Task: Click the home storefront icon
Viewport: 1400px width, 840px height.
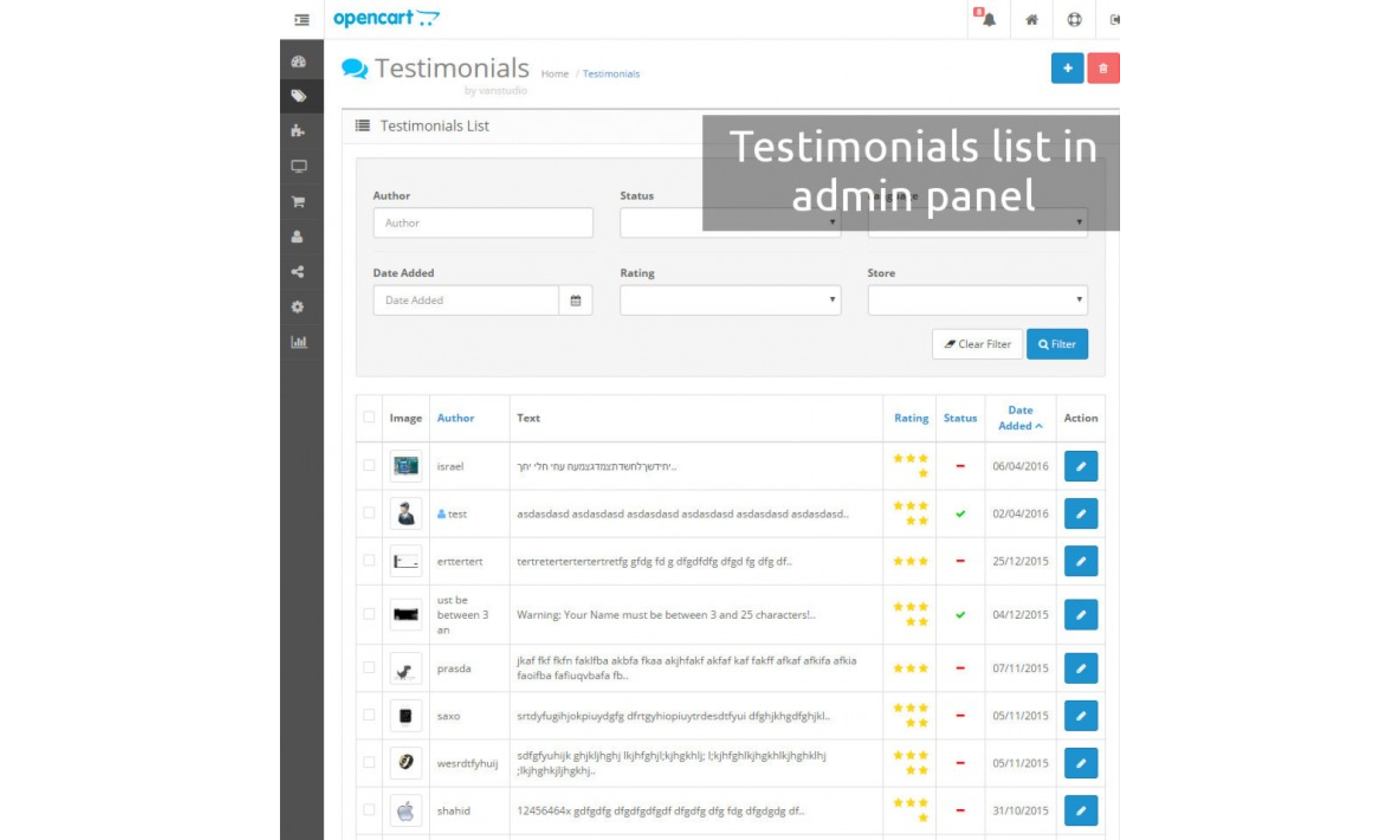Action: click(x=1032, y=20)
